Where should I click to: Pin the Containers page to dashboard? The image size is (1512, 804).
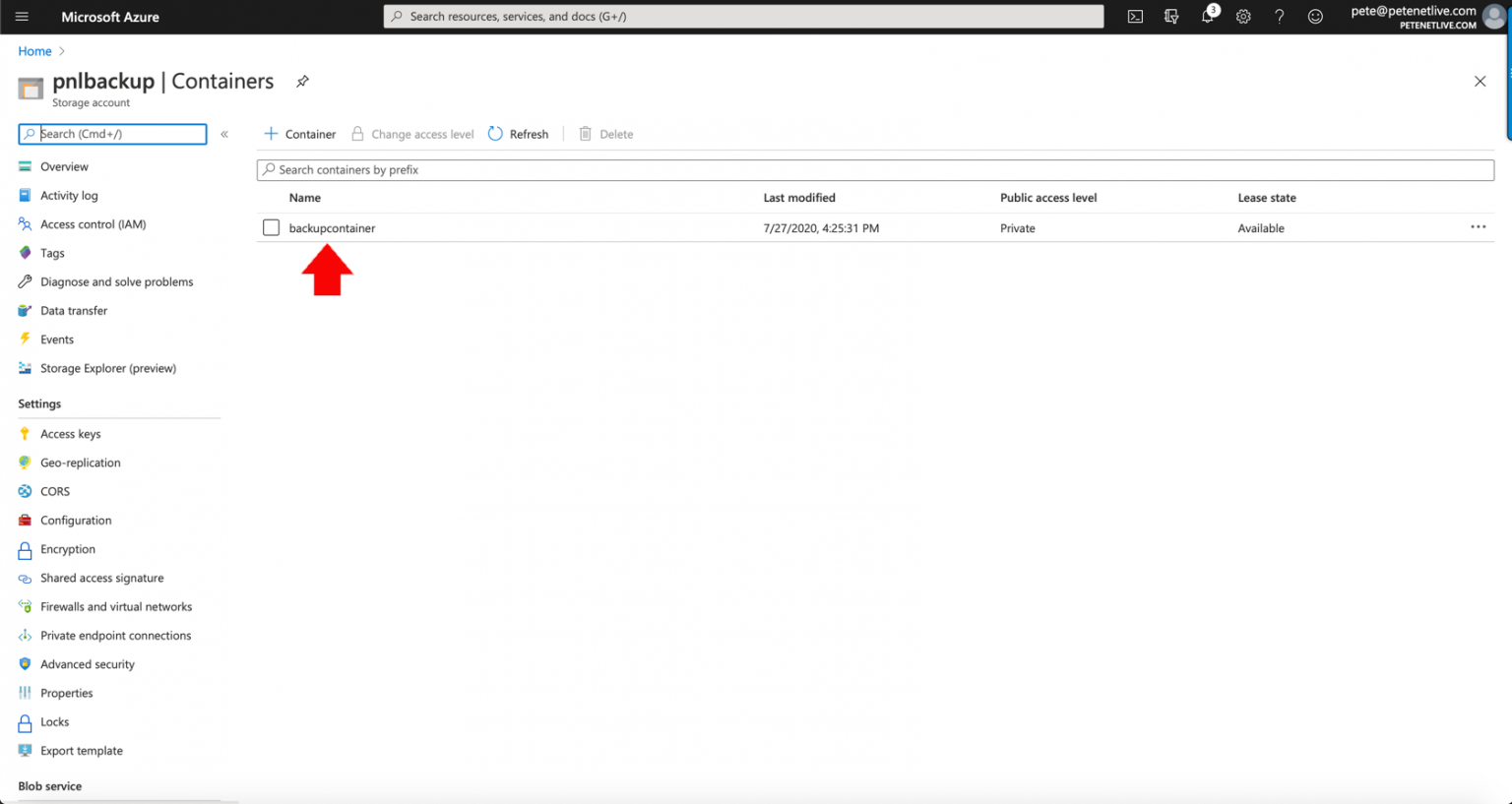[302, 83]
